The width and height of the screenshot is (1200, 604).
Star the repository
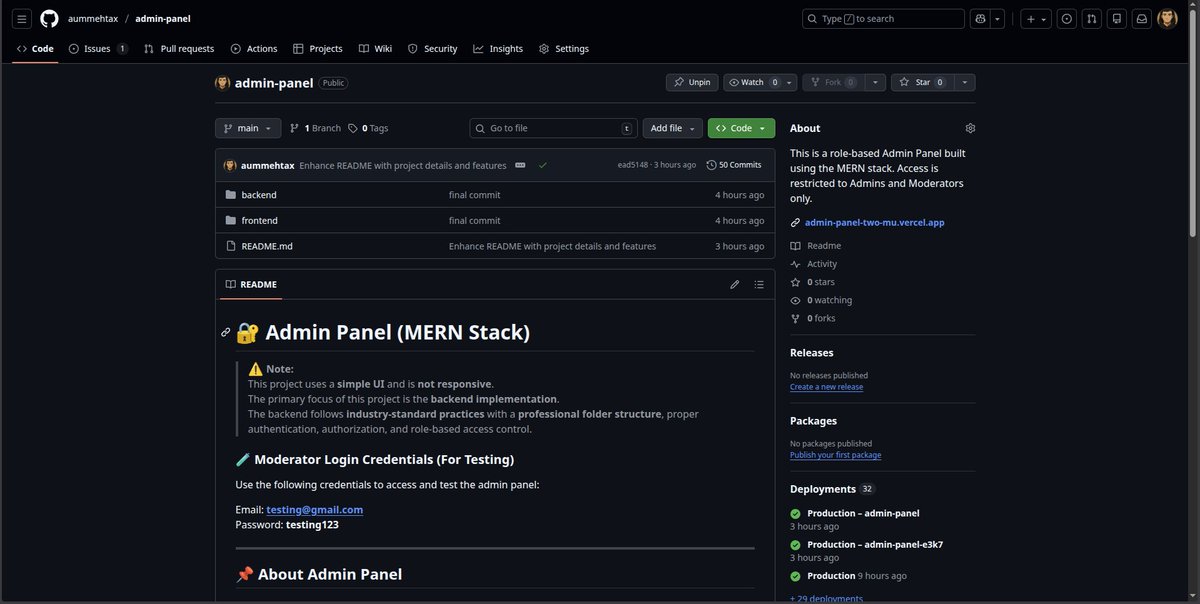point(921,82)
